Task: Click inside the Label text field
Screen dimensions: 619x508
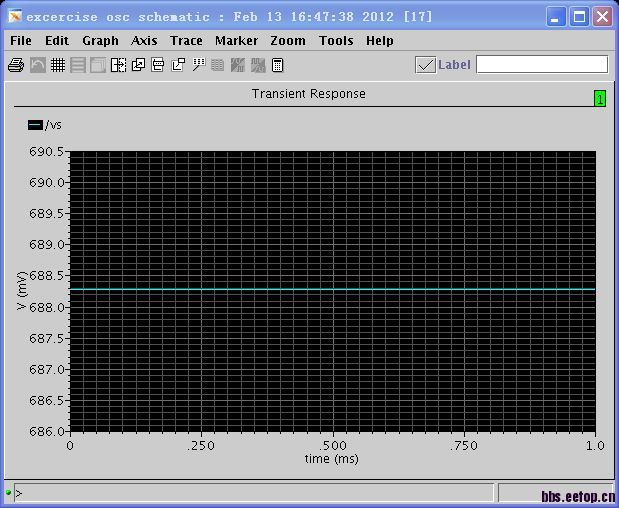Action: click(x=541, y=65)
